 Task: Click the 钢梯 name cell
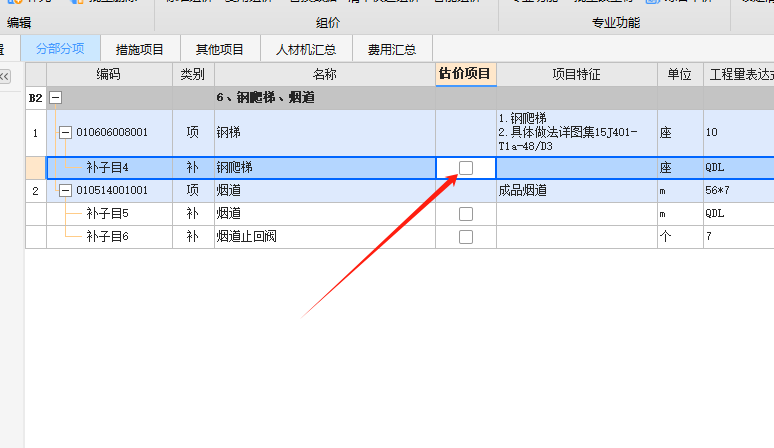click(x=325, y=132)
